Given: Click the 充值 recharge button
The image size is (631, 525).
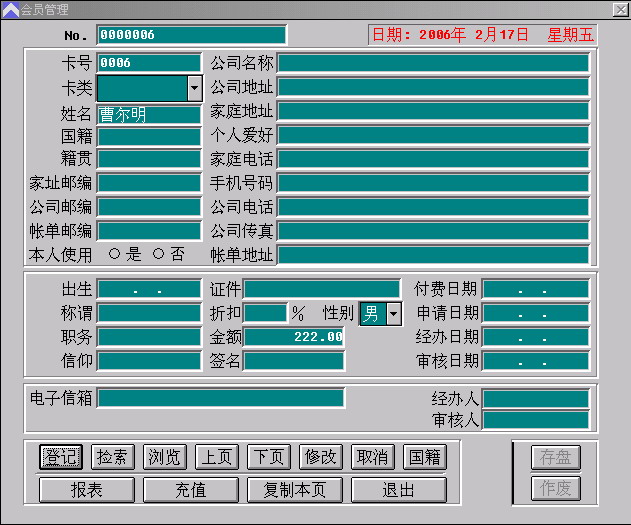Looking at the screenshot, I should coord(190,490).
